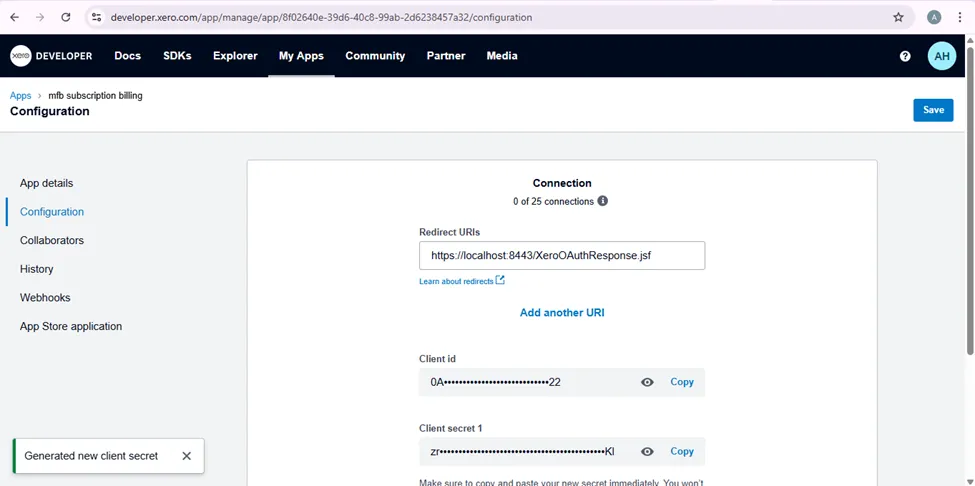975x486 pixels.
Task: Open App Store application in the sidebar
Action: coord(71,326)
